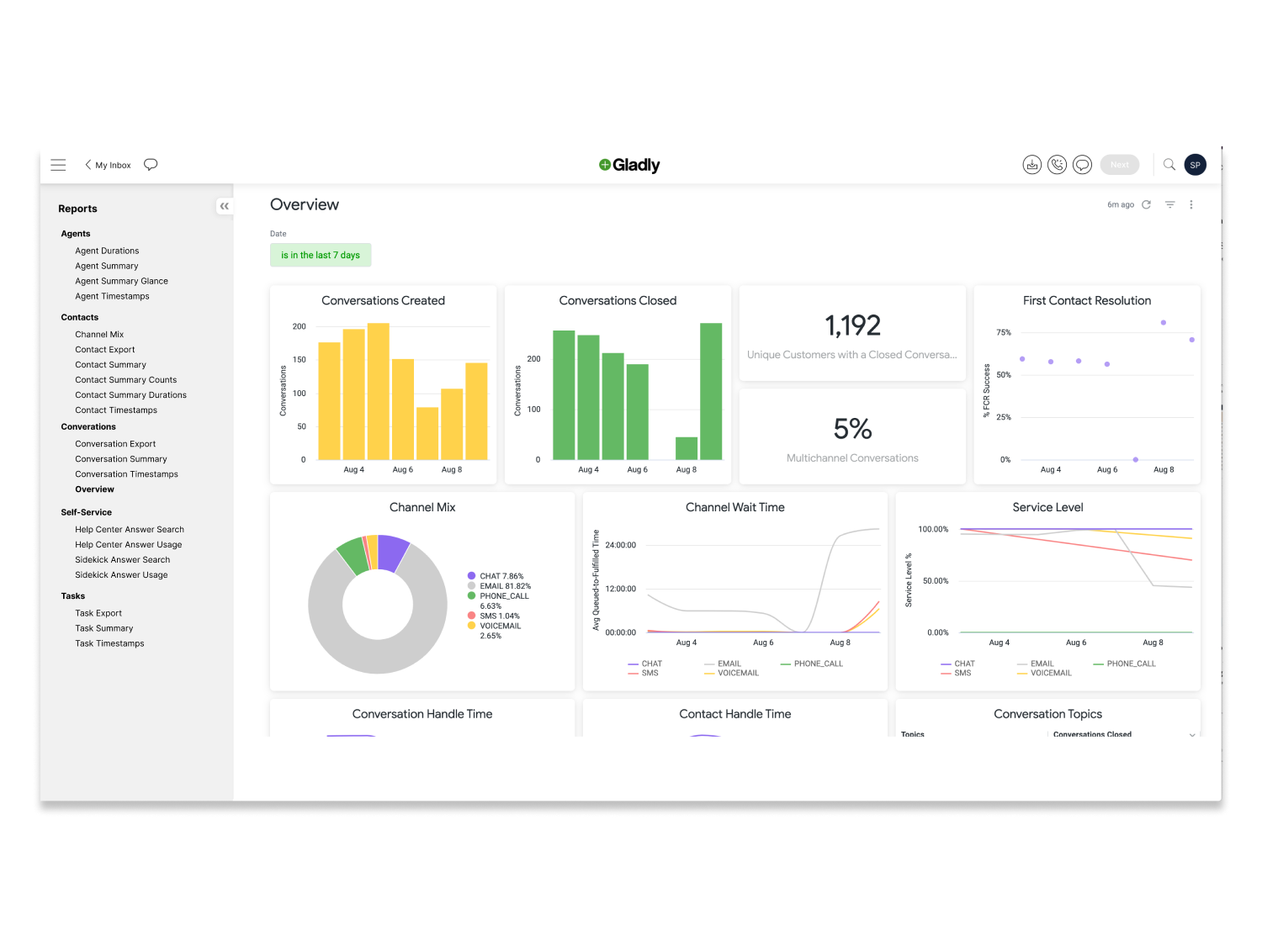The width and height of the screenshot is (1262, 952).
Task: Open the main navigation hamburger menu
Action: 58,164
